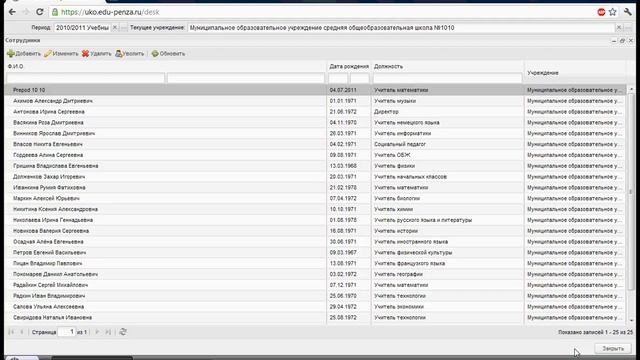640x360 pixels.
Task: Click the browser address bar URL
Action: point(110,12)
